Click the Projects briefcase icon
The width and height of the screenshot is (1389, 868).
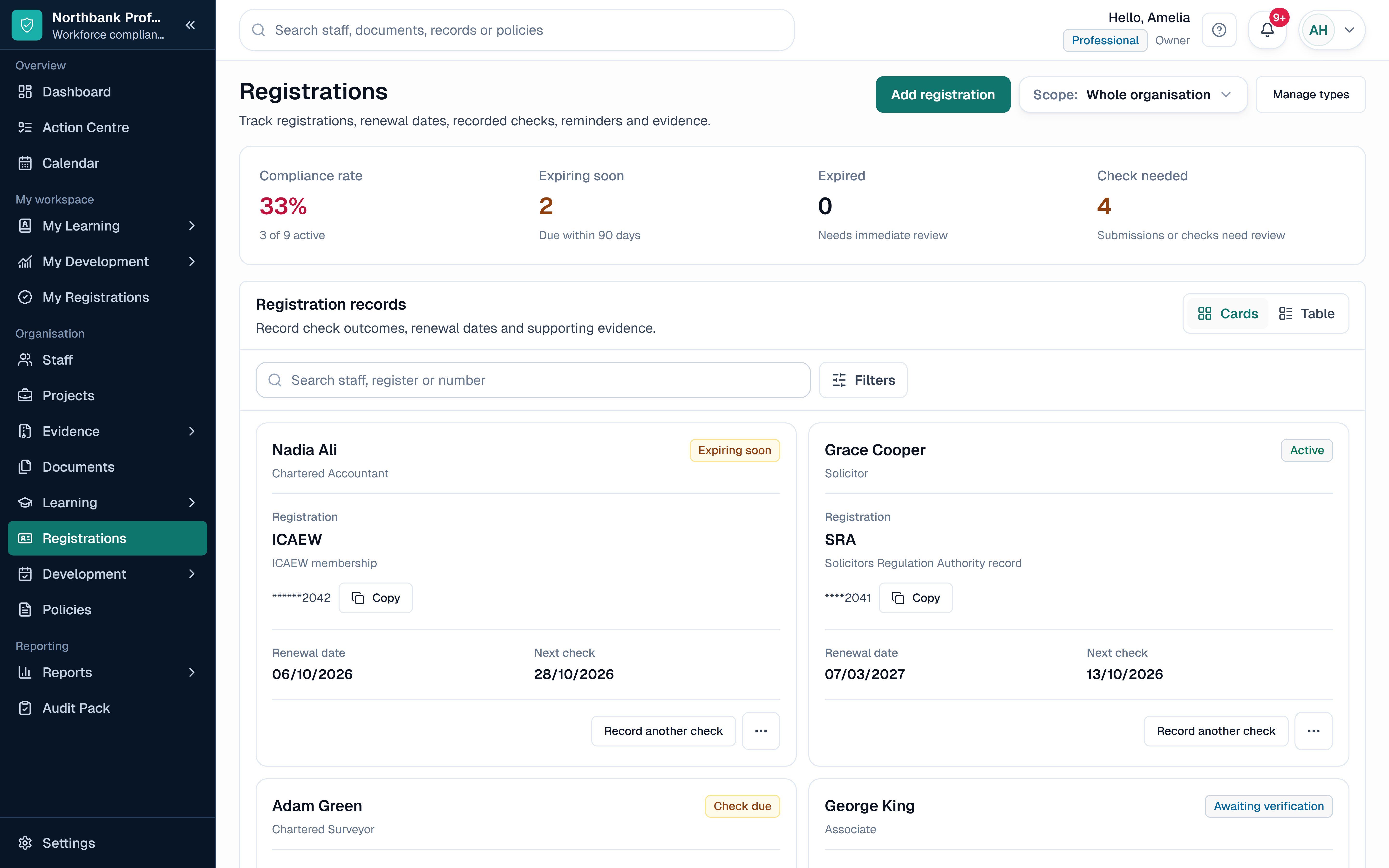click(25, 395)
